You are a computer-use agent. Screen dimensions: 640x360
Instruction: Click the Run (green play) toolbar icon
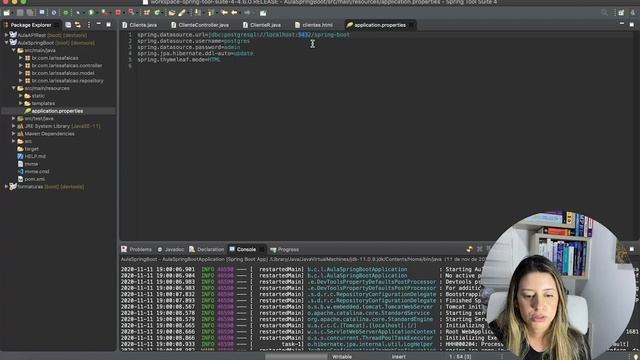coord(91,13)
